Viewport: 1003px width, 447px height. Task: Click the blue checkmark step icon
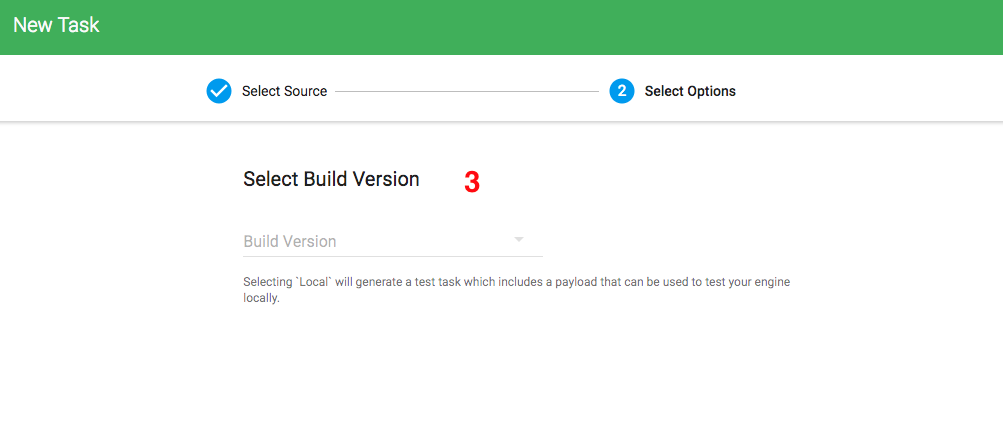point(219,91)
